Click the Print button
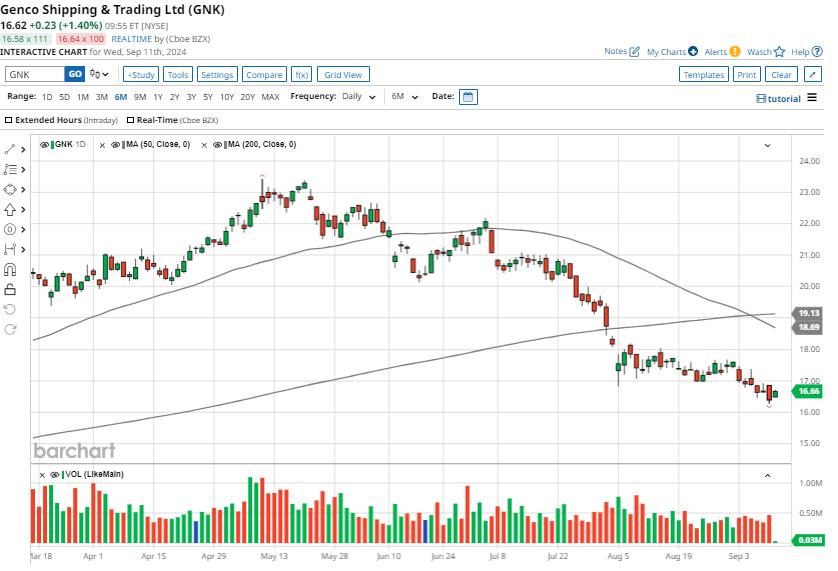838x571 pixels. (747, 75)
